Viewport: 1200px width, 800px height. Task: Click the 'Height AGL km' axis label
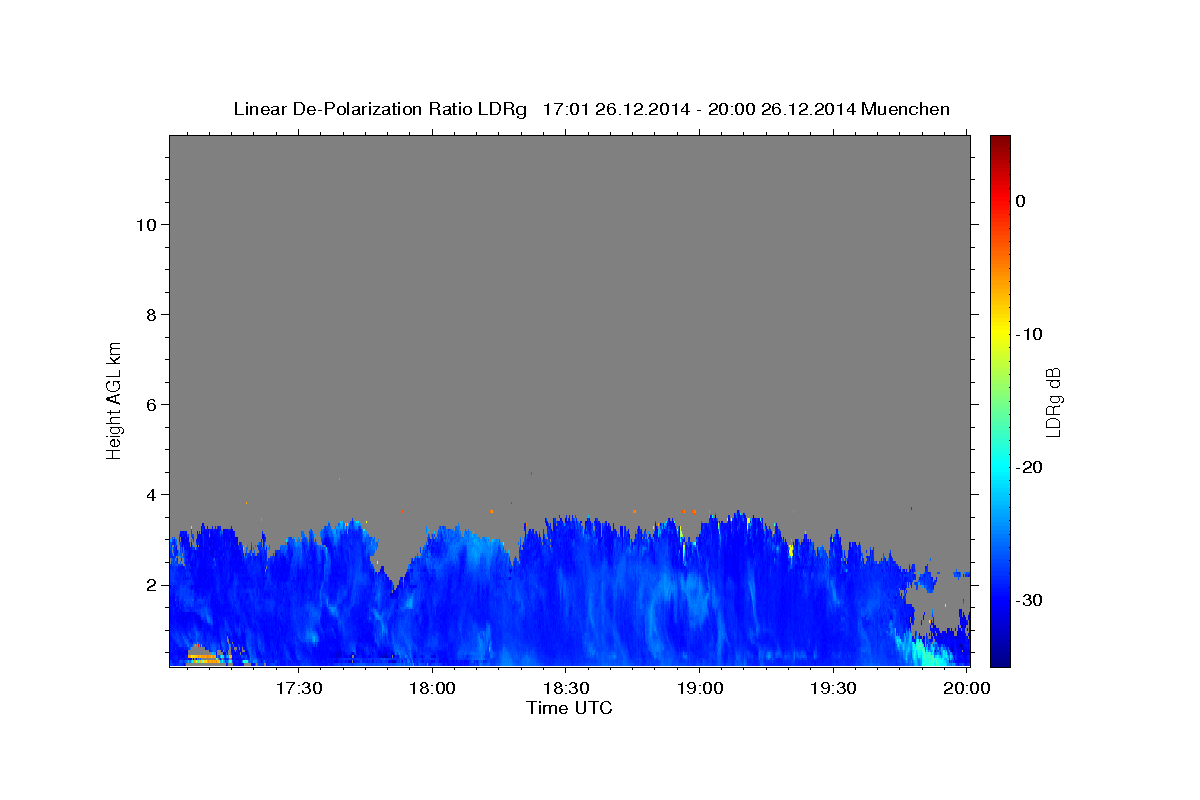coord(114,399)
